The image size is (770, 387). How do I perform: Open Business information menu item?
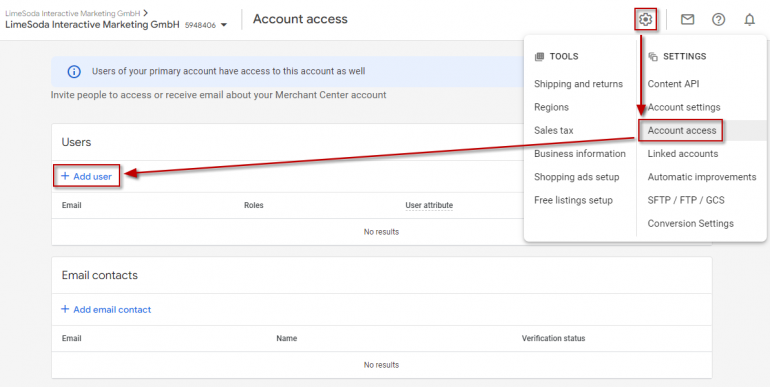[580, 154]
